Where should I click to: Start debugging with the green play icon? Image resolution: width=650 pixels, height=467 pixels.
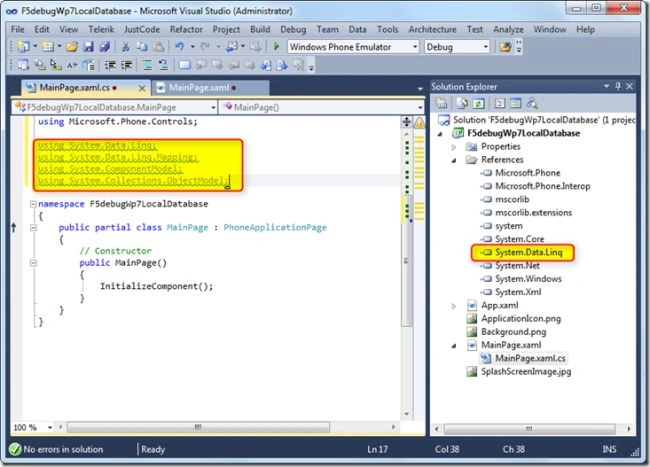[x=276, y=46]
